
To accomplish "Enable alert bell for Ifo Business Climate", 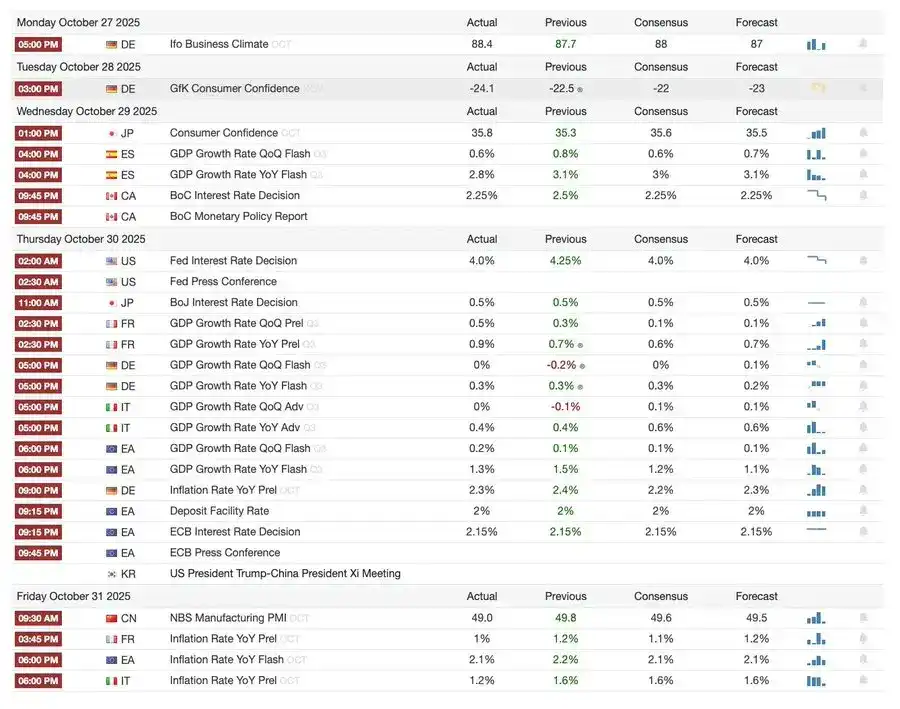I will click(863, 44).
